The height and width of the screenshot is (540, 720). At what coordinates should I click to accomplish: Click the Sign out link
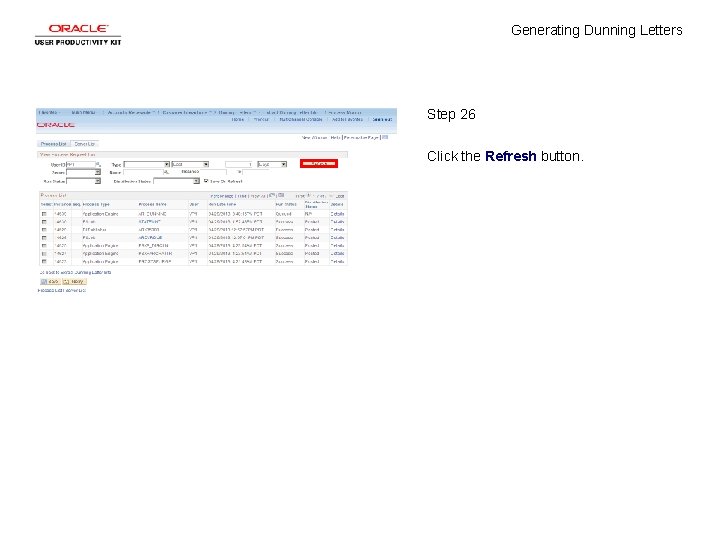382,119
